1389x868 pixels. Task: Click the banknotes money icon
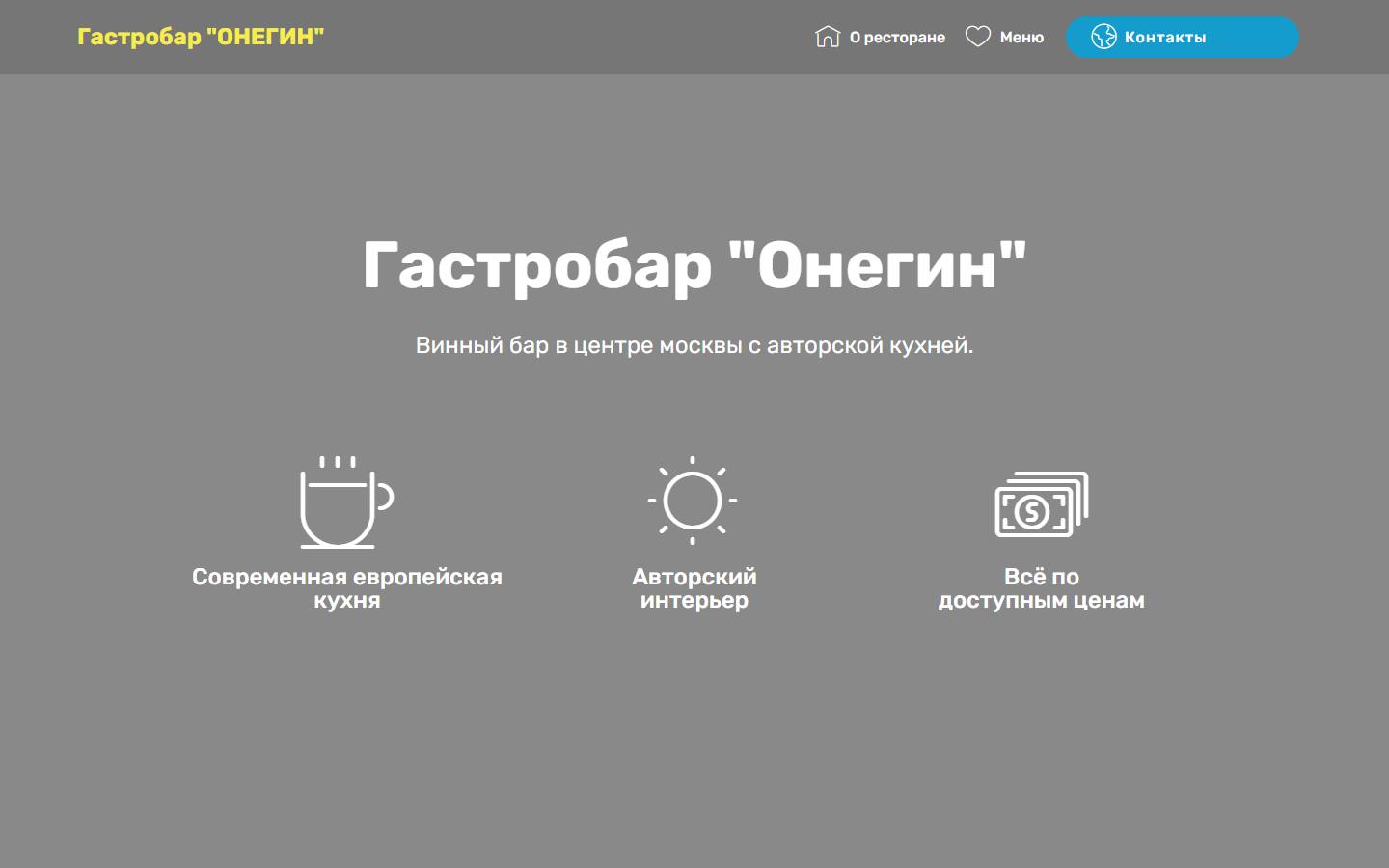(1042, 504)
